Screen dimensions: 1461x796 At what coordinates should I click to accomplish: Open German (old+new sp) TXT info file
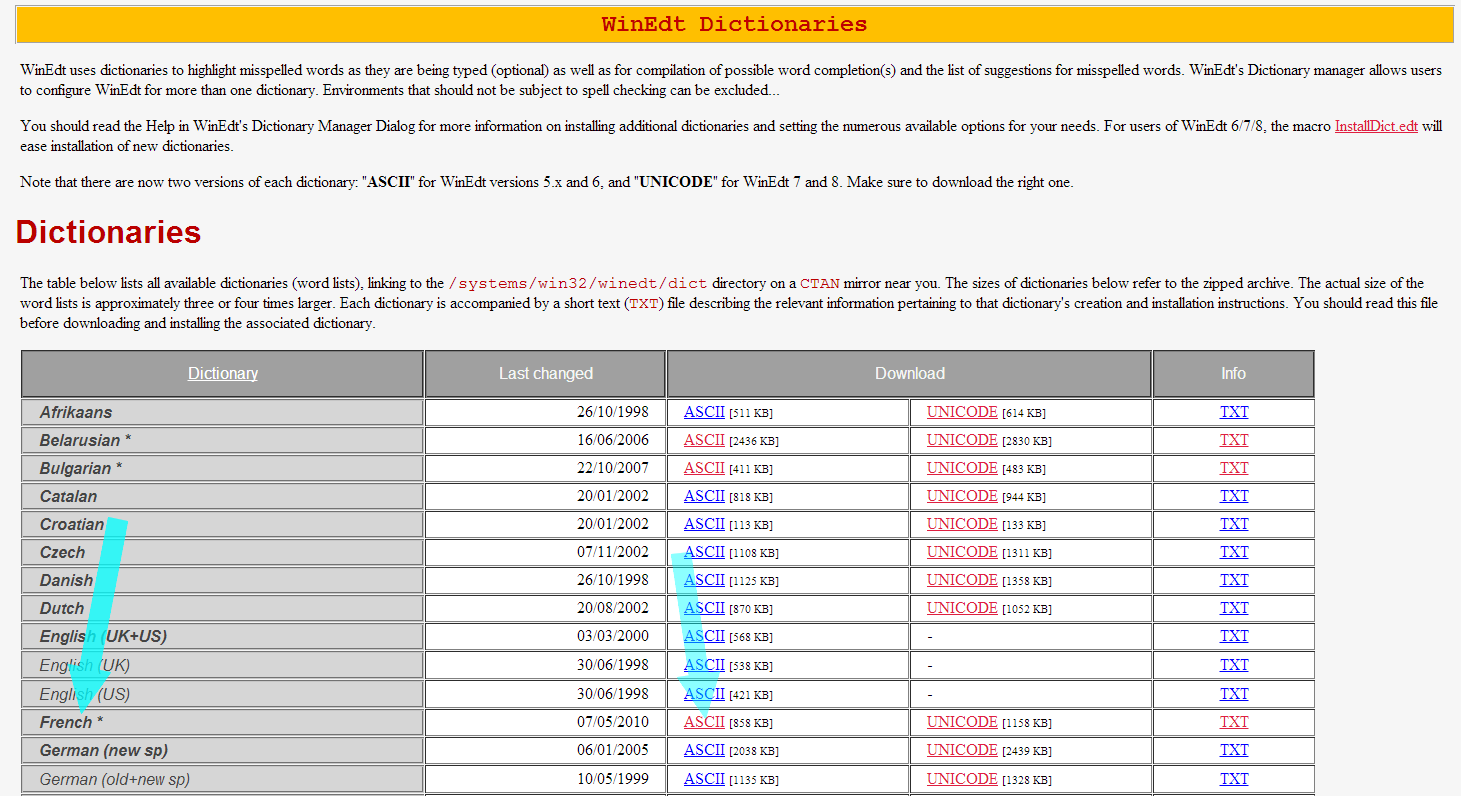pyautogui.click(x=1234, y=779)
